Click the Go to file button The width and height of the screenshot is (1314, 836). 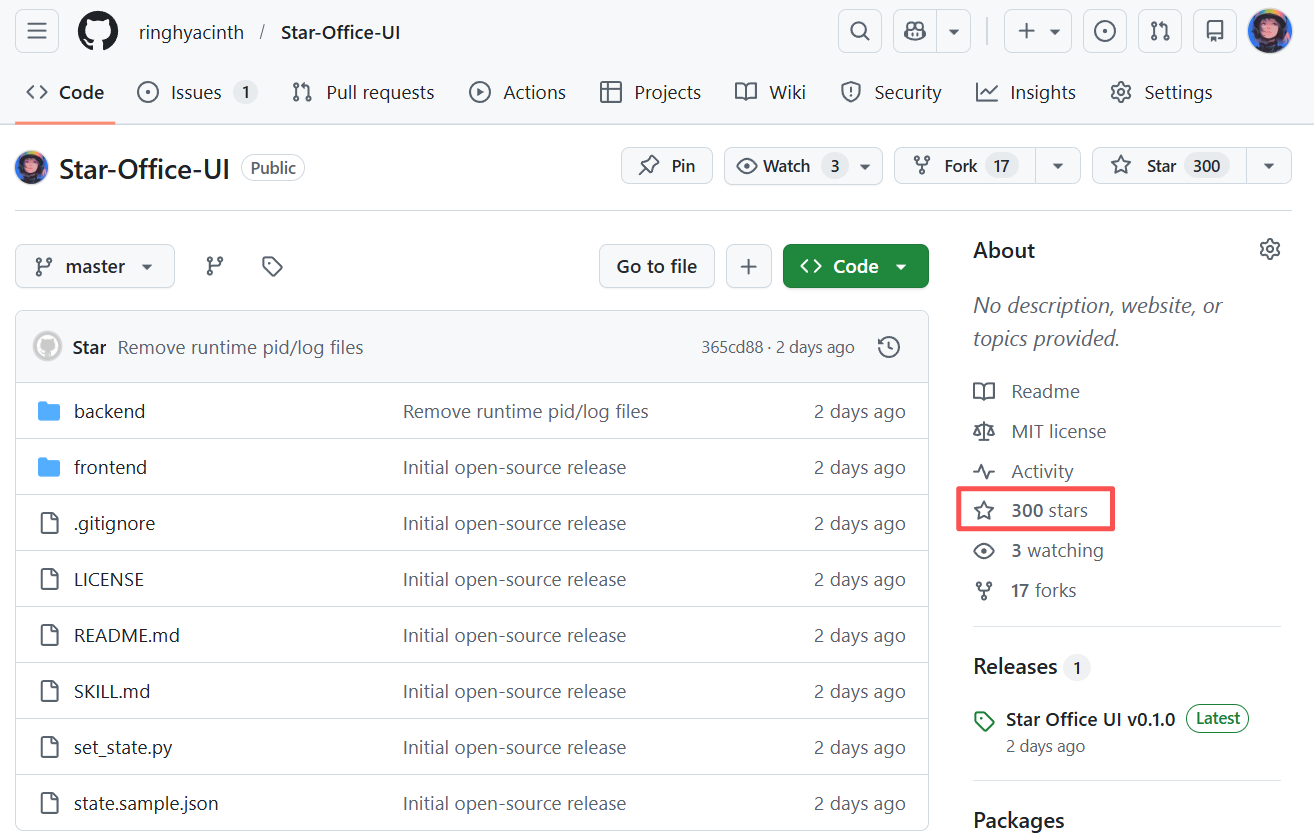tap(657, 266)
